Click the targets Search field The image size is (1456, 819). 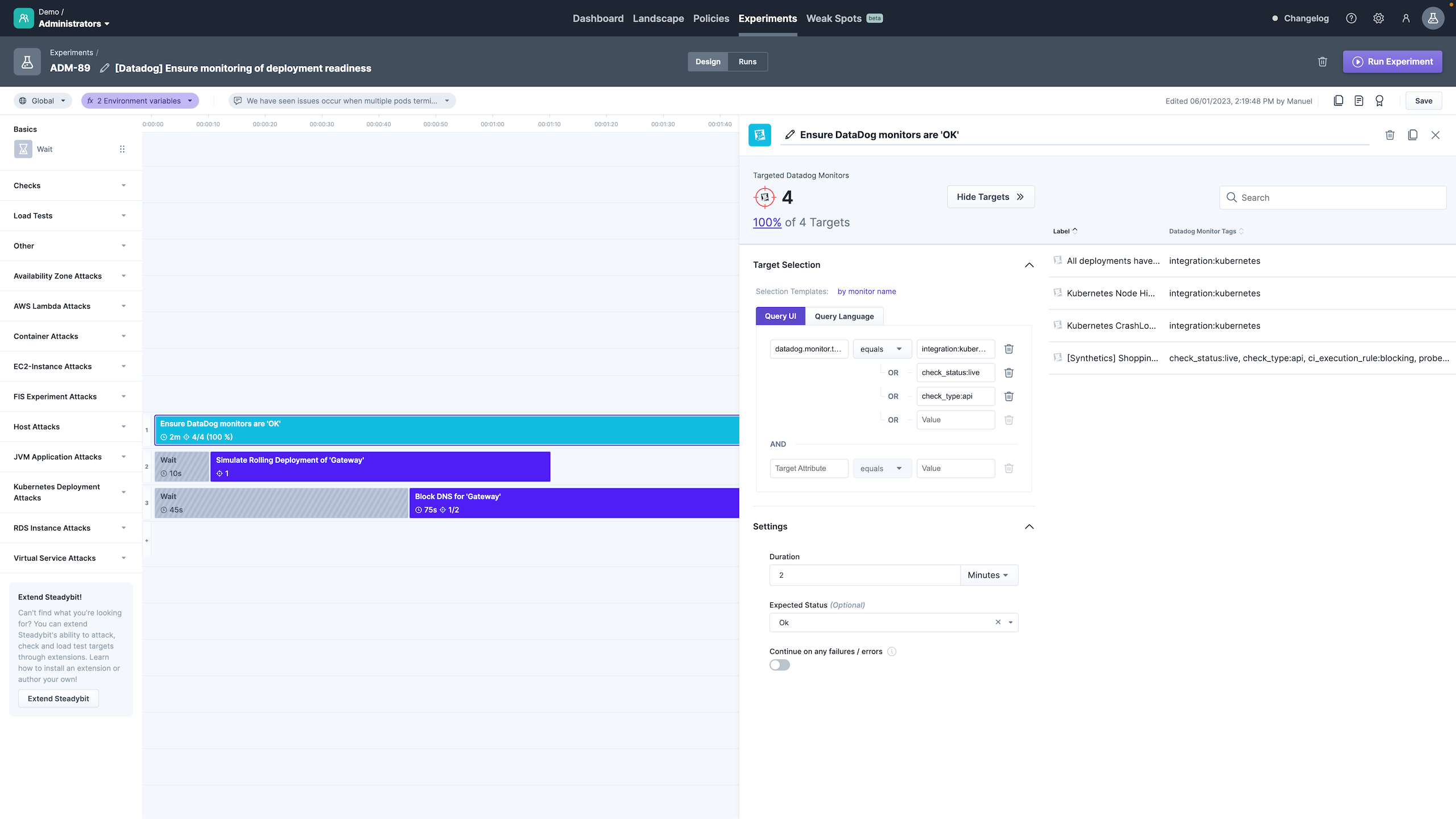click(1333, 197)
